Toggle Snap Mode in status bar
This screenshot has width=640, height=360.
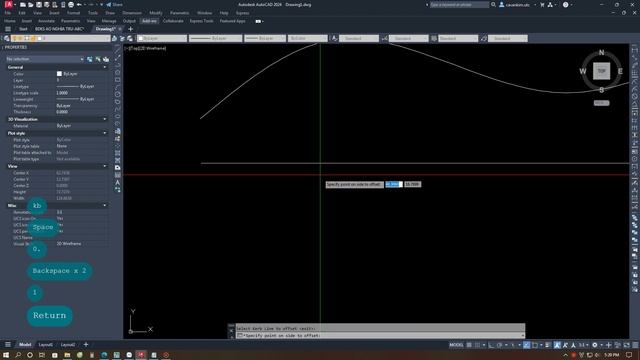477,345
